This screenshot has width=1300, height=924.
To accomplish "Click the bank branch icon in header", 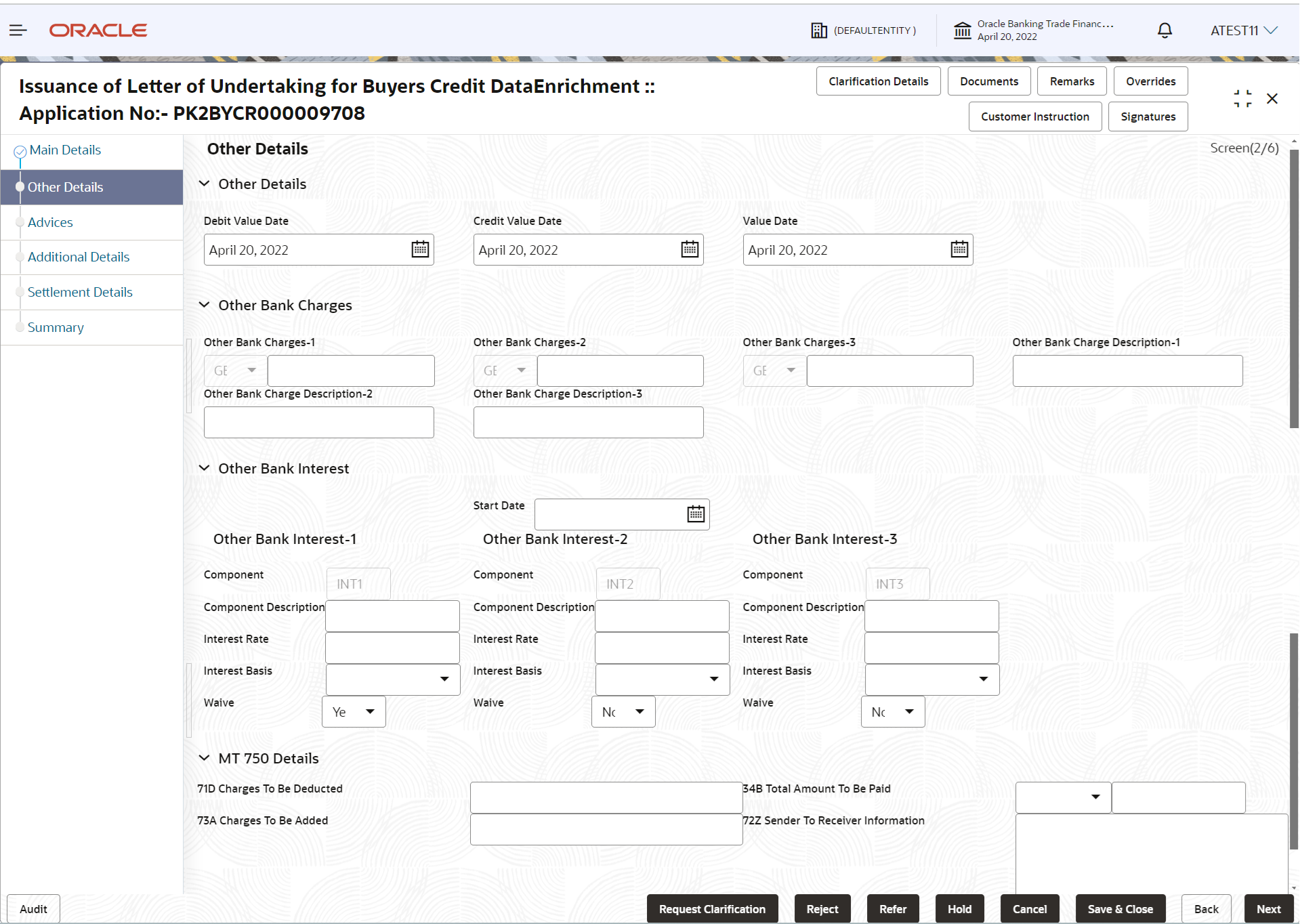I will click(962, 30).
